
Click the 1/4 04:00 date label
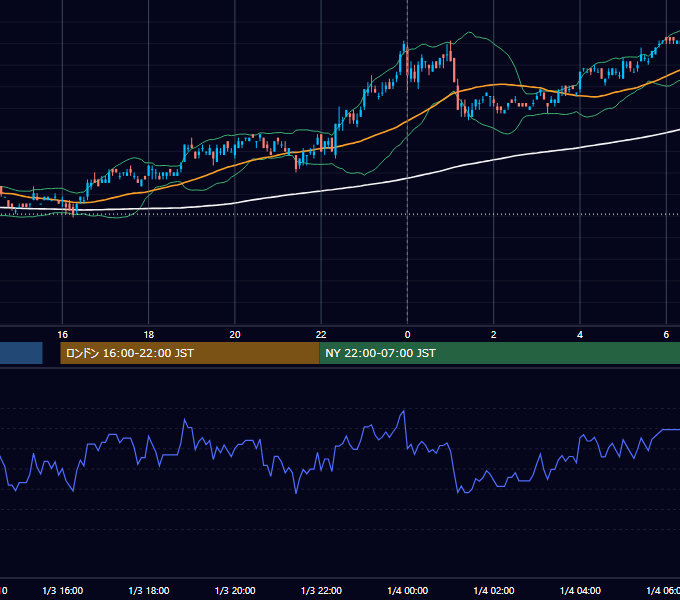click(x=580, y=590)
